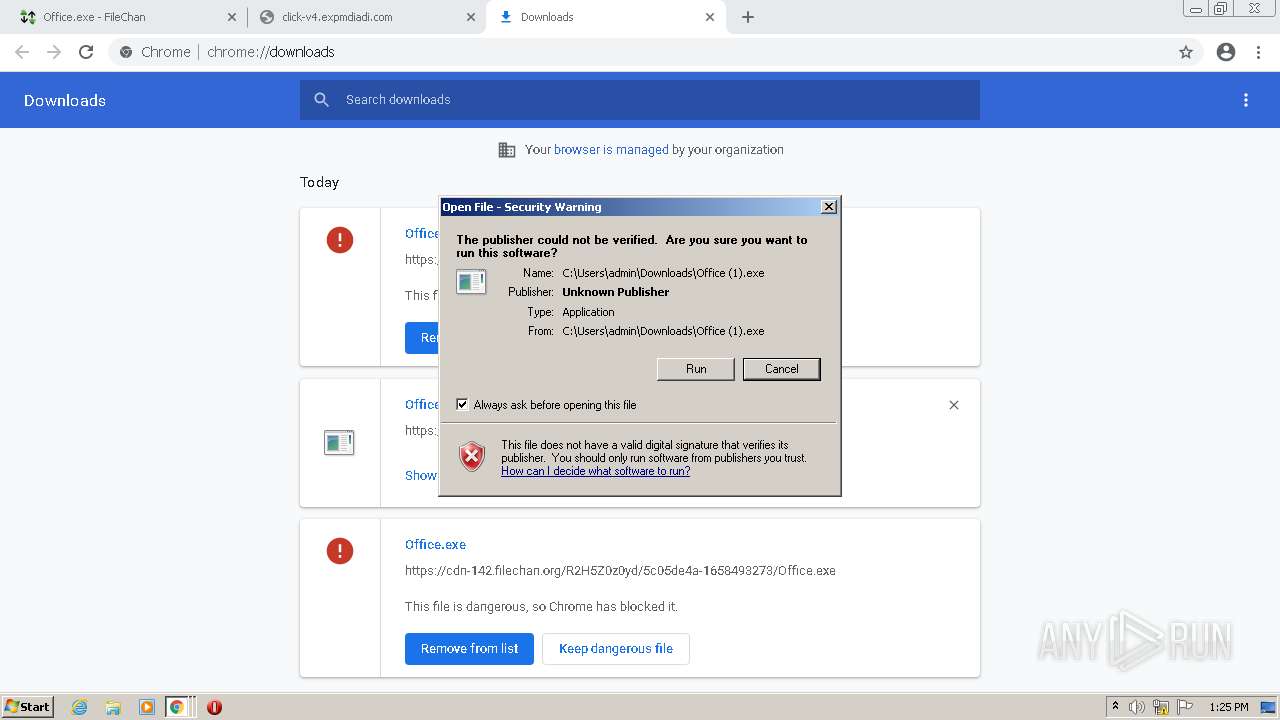Open the 'browser is managed' link

click(611, 150)
